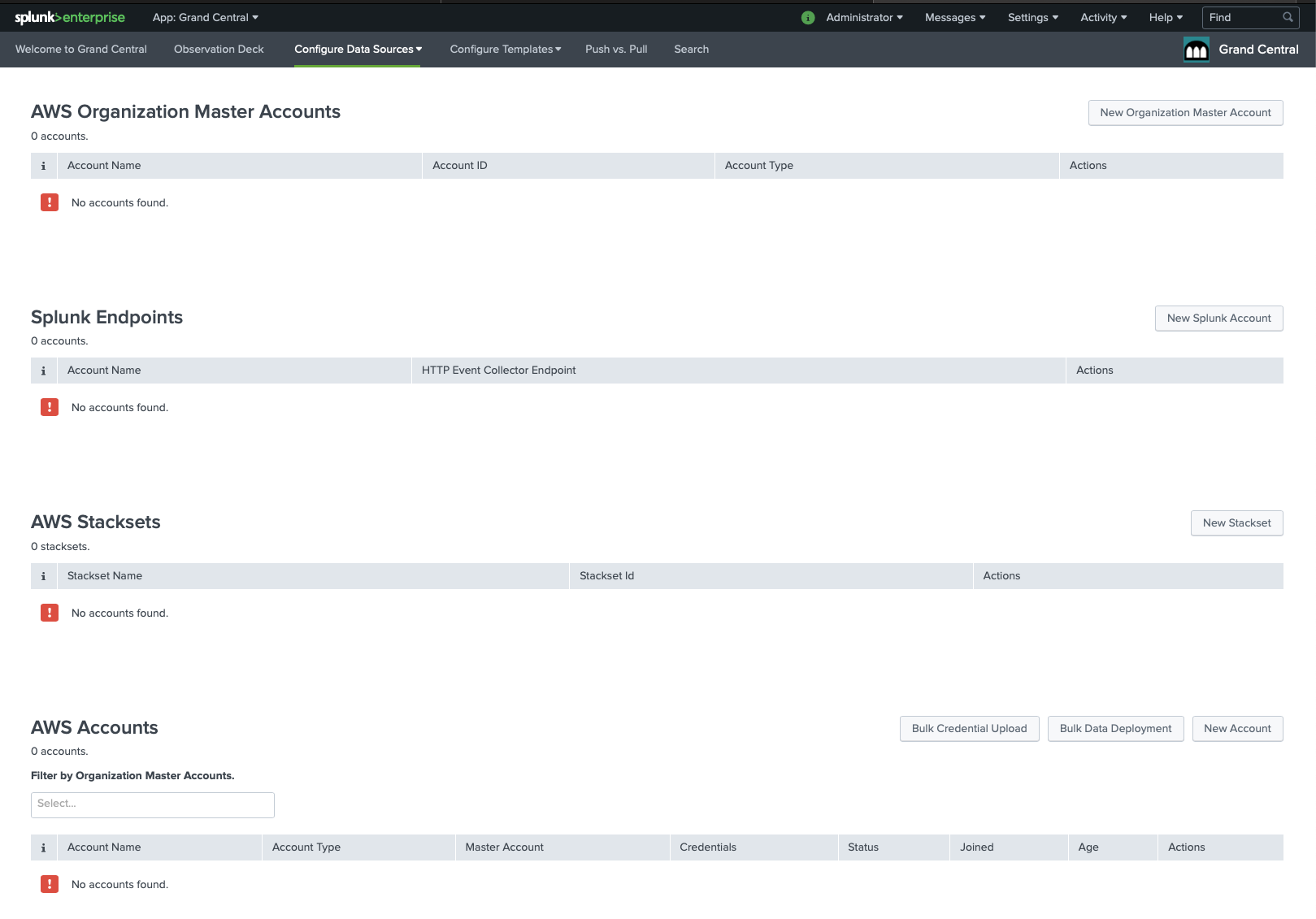
Task: Open the App: Grand Central dropdown
Action: [x=206, y=17]
